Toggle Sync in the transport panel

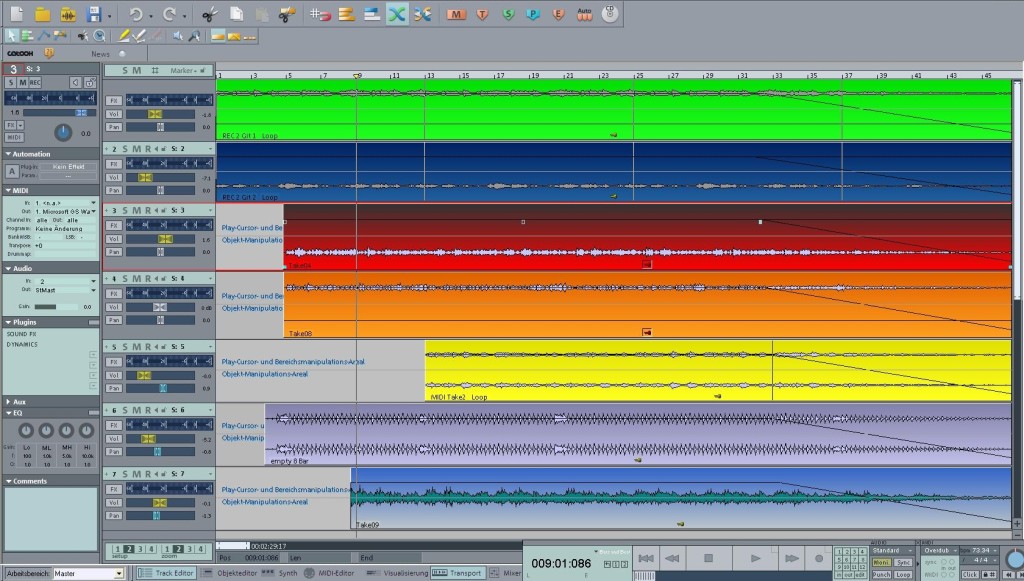coord(903,563)
